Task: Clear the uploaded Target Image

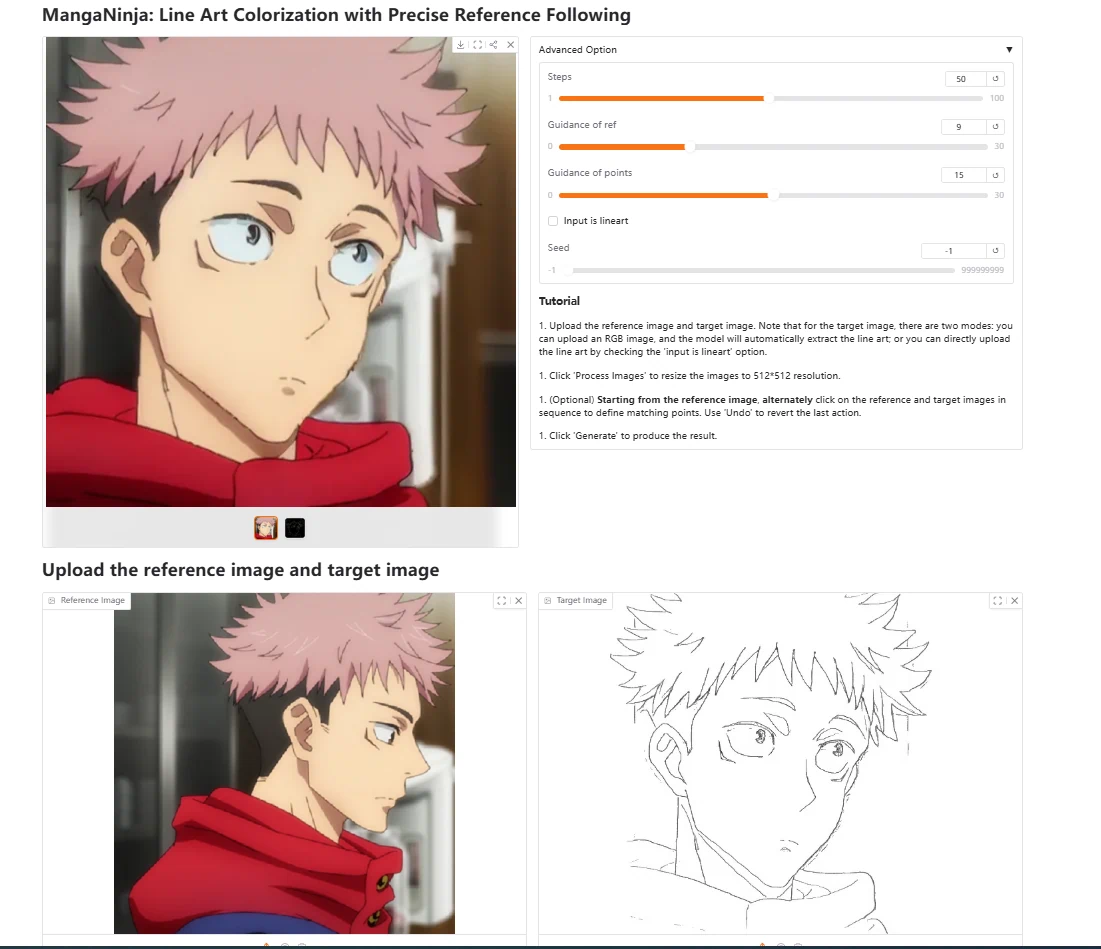Action: [x=1015, y=601]
